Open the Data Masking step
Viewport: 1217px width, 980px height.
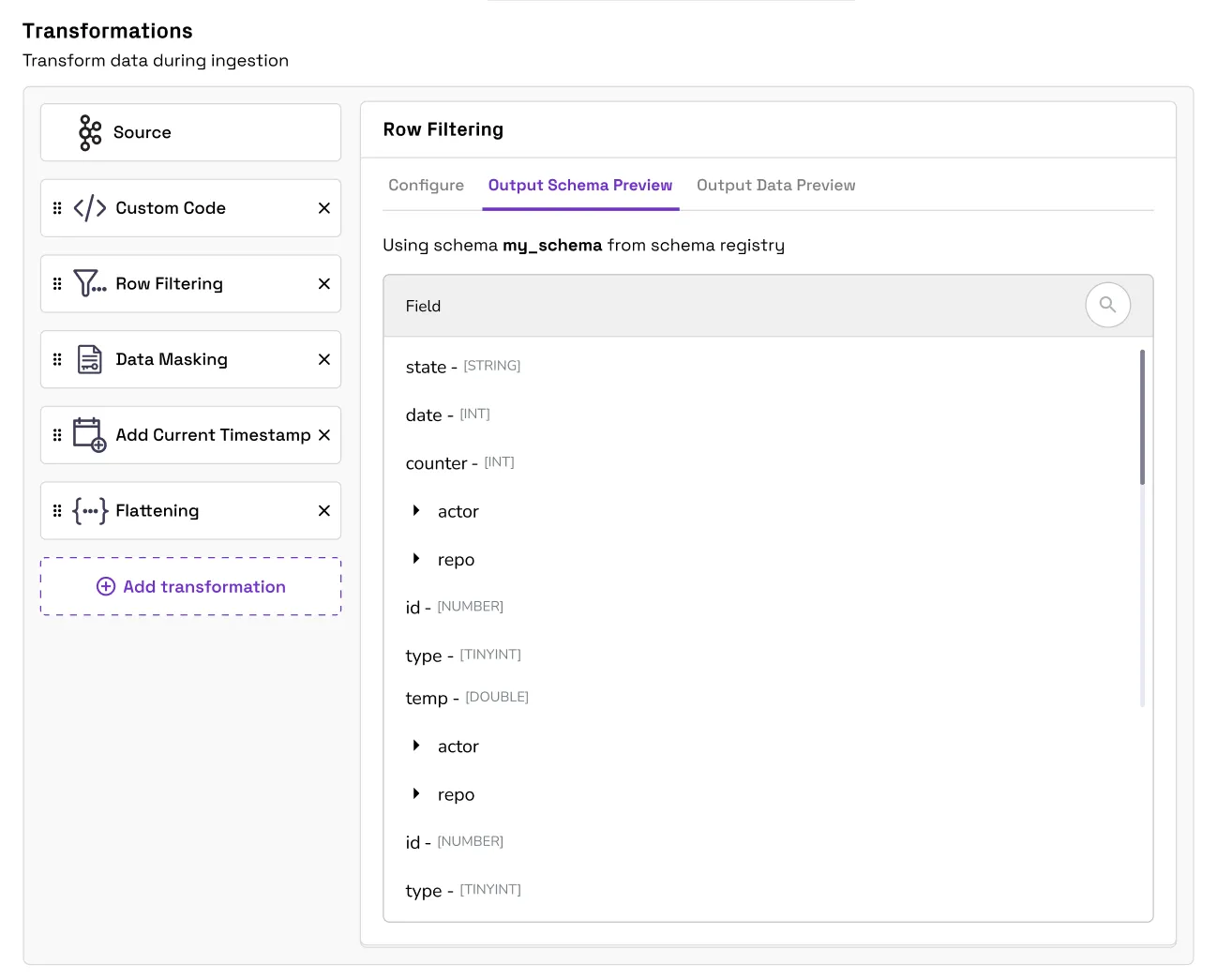point(190,359)
